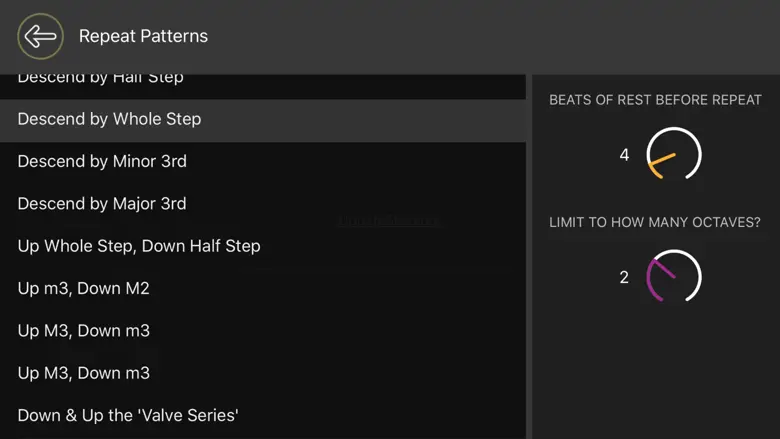The height and width of the screenshot is (439, 780).
Task: Click 'LIMIT TO HOW MANY OCTAVES?' label
Action: (x=655, y=222)
